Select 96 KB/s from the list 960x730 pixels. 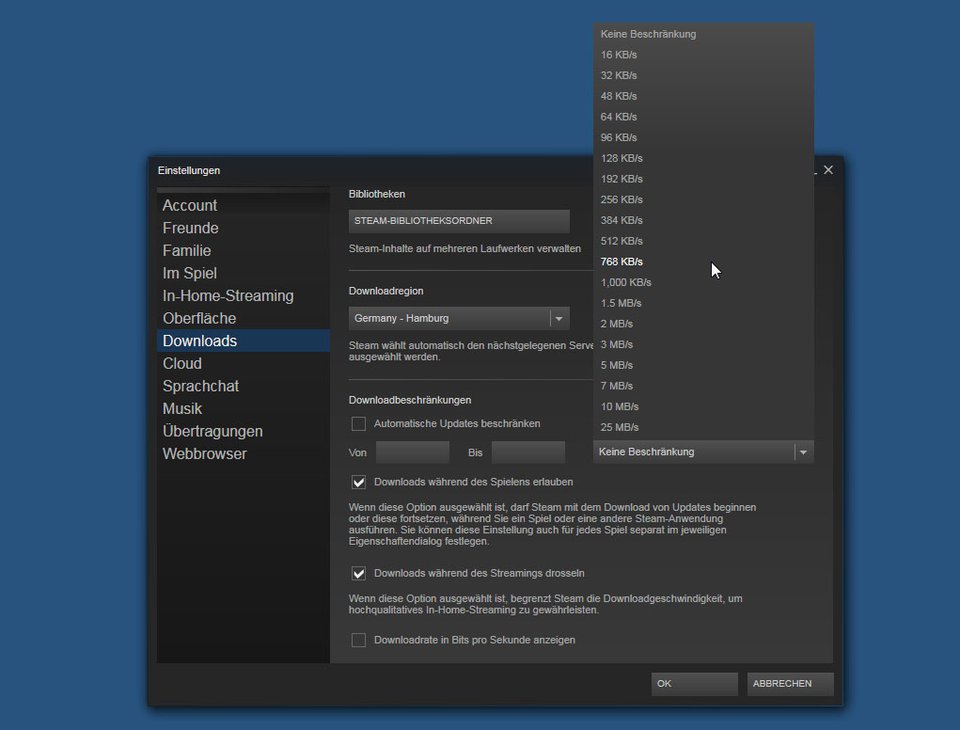coord(703,138)
